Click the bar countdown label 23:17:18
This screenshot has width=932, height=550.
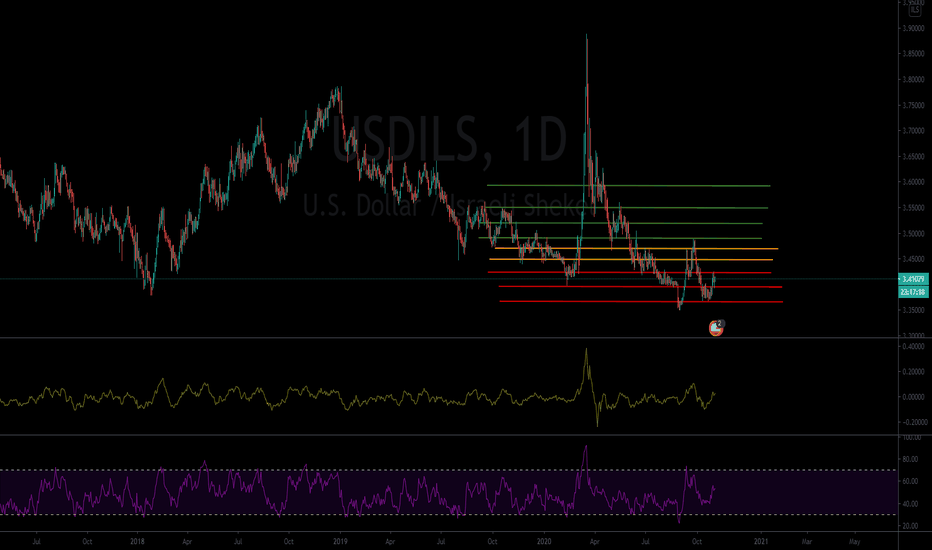point(913,292)
